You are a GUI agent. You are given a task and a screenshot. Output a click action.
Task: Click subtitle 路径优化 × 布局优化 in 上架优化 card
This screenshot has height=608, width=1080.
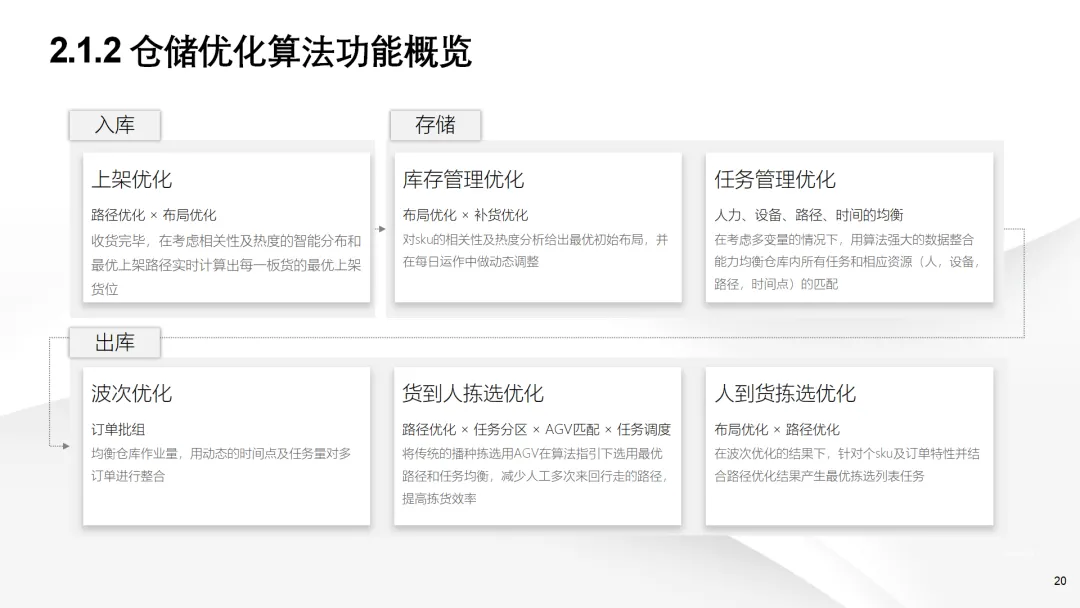coord(154,215)
